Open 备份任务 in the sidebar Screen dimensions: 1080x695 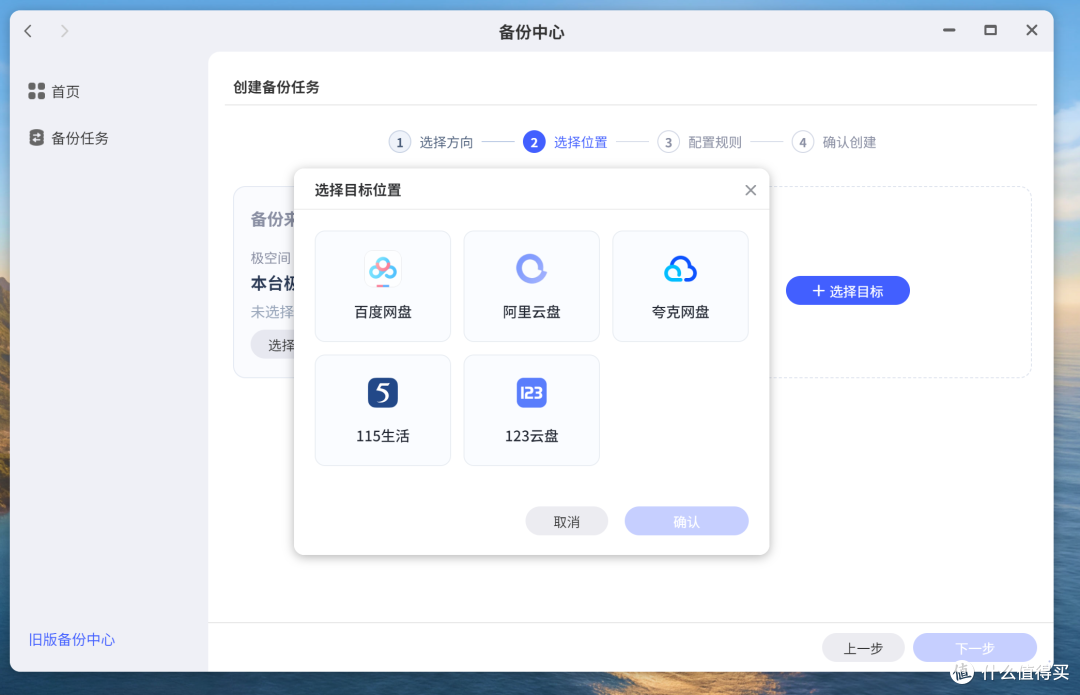pyautogui.click(x=68, y=138)
